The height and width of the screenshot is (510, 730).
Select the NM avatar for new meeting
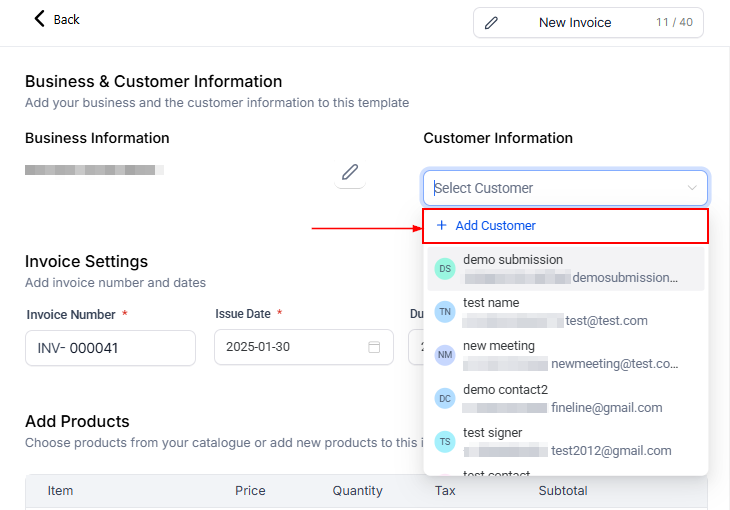tap(445, 355)
